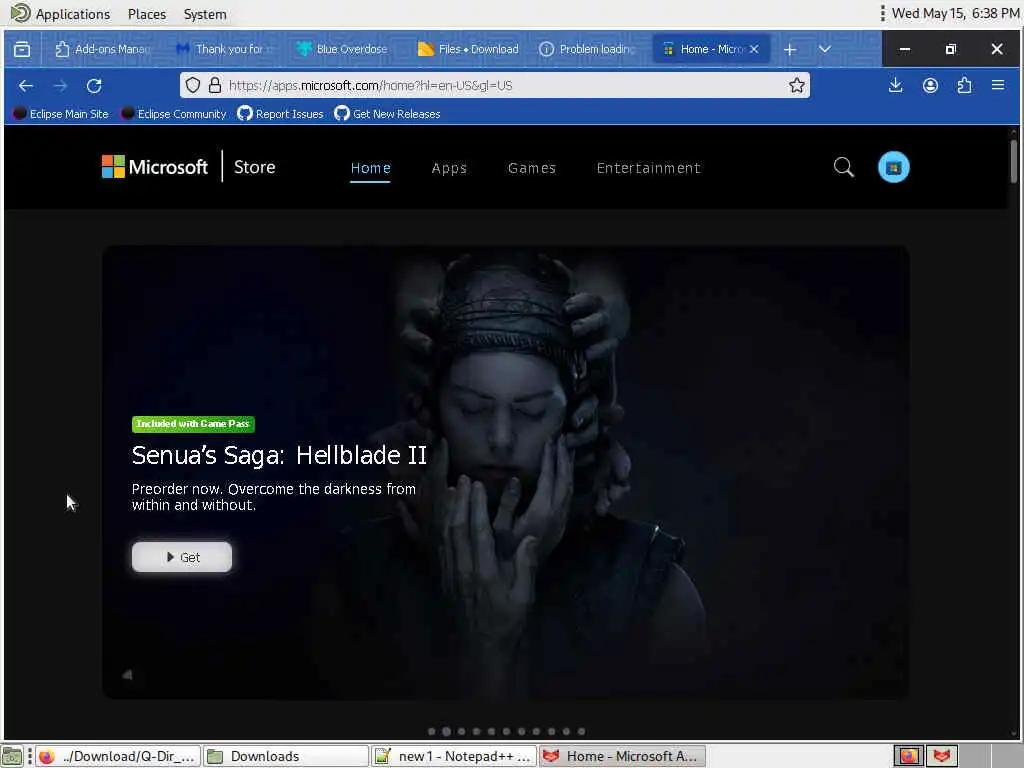Open a new browser tab
Image resolution: width=1024 pixels, height=768 pixels.
pos(790,50)
